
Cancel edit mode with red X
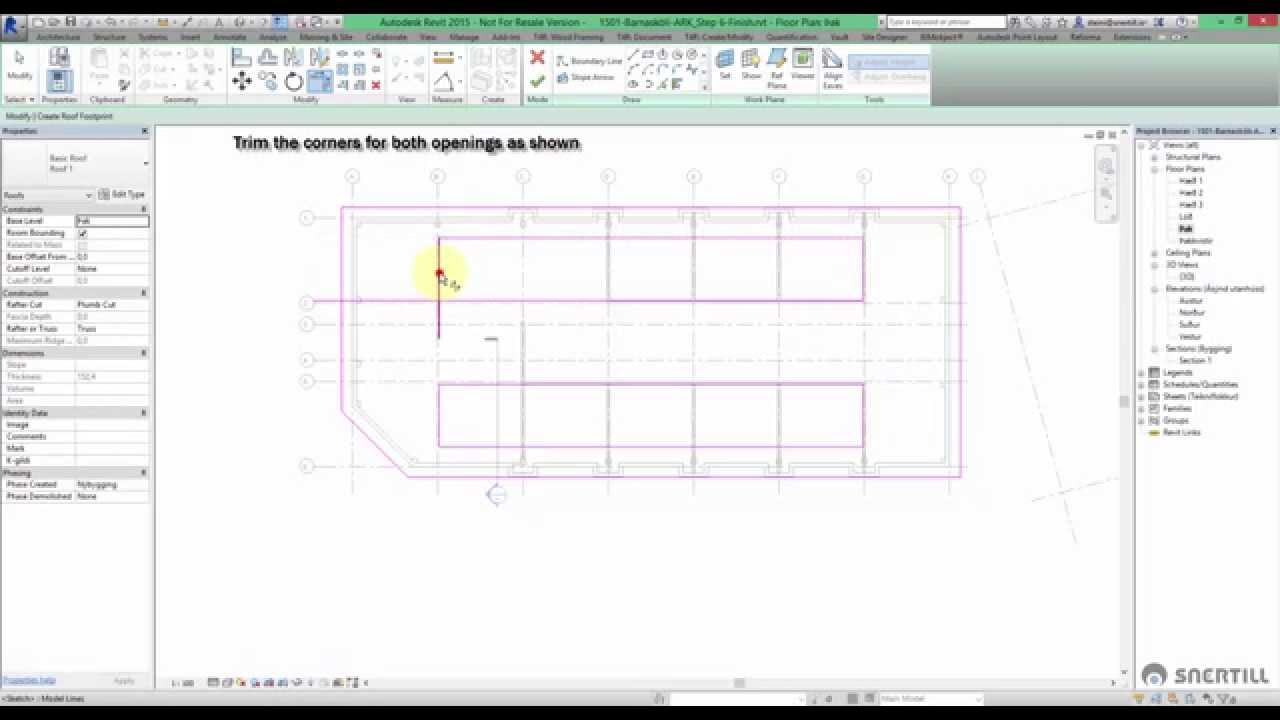tap(537, 58)
